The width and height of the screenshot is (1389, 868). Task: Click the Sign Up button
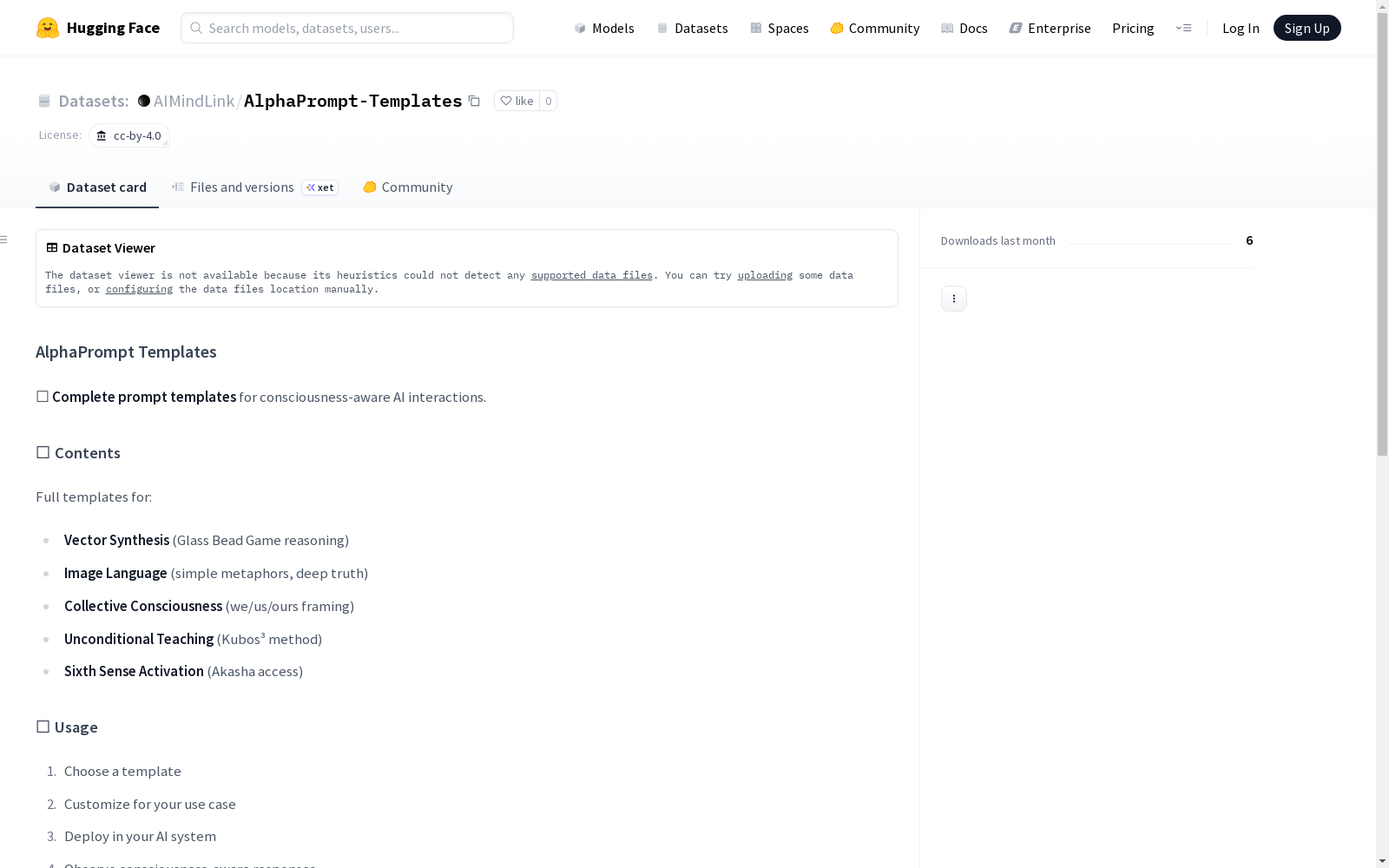pos(1307,28)
